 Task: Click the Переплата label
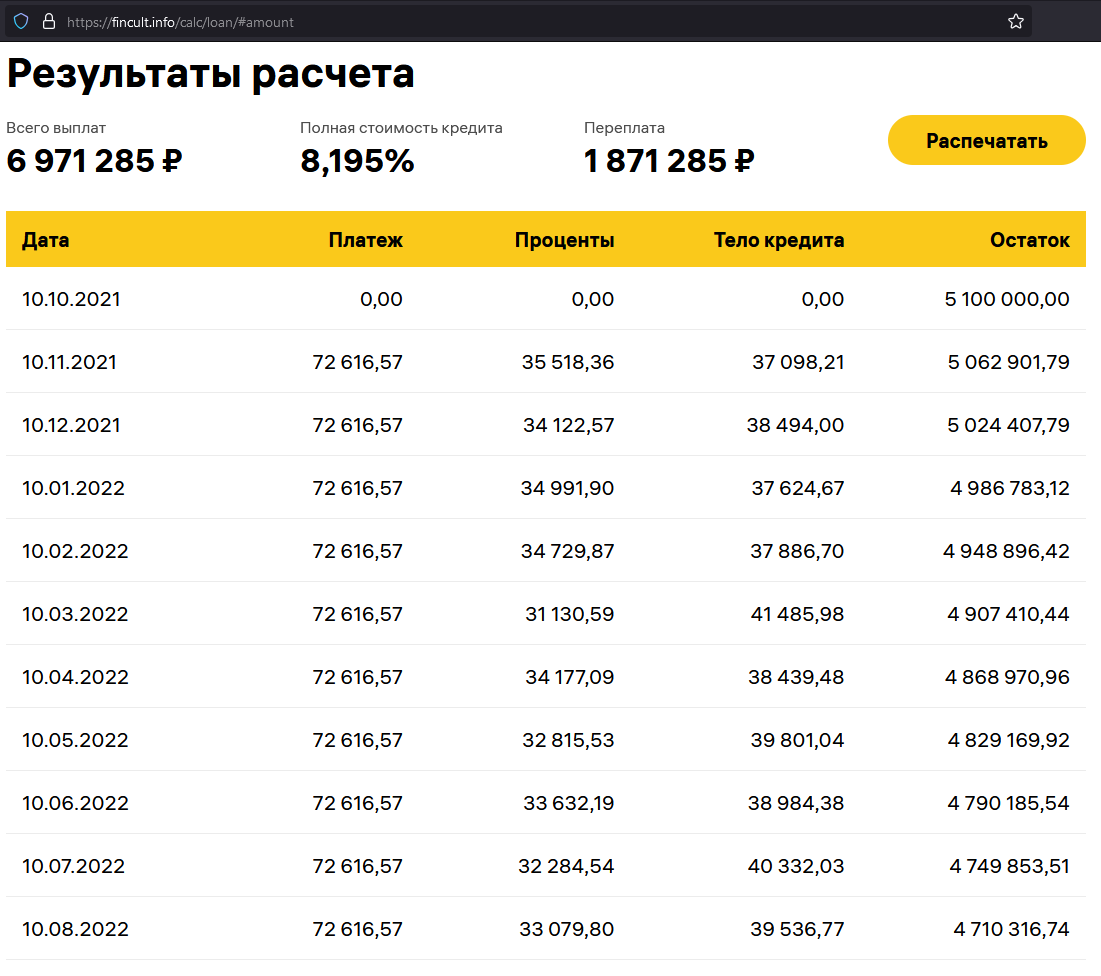(x=624, y=128)
